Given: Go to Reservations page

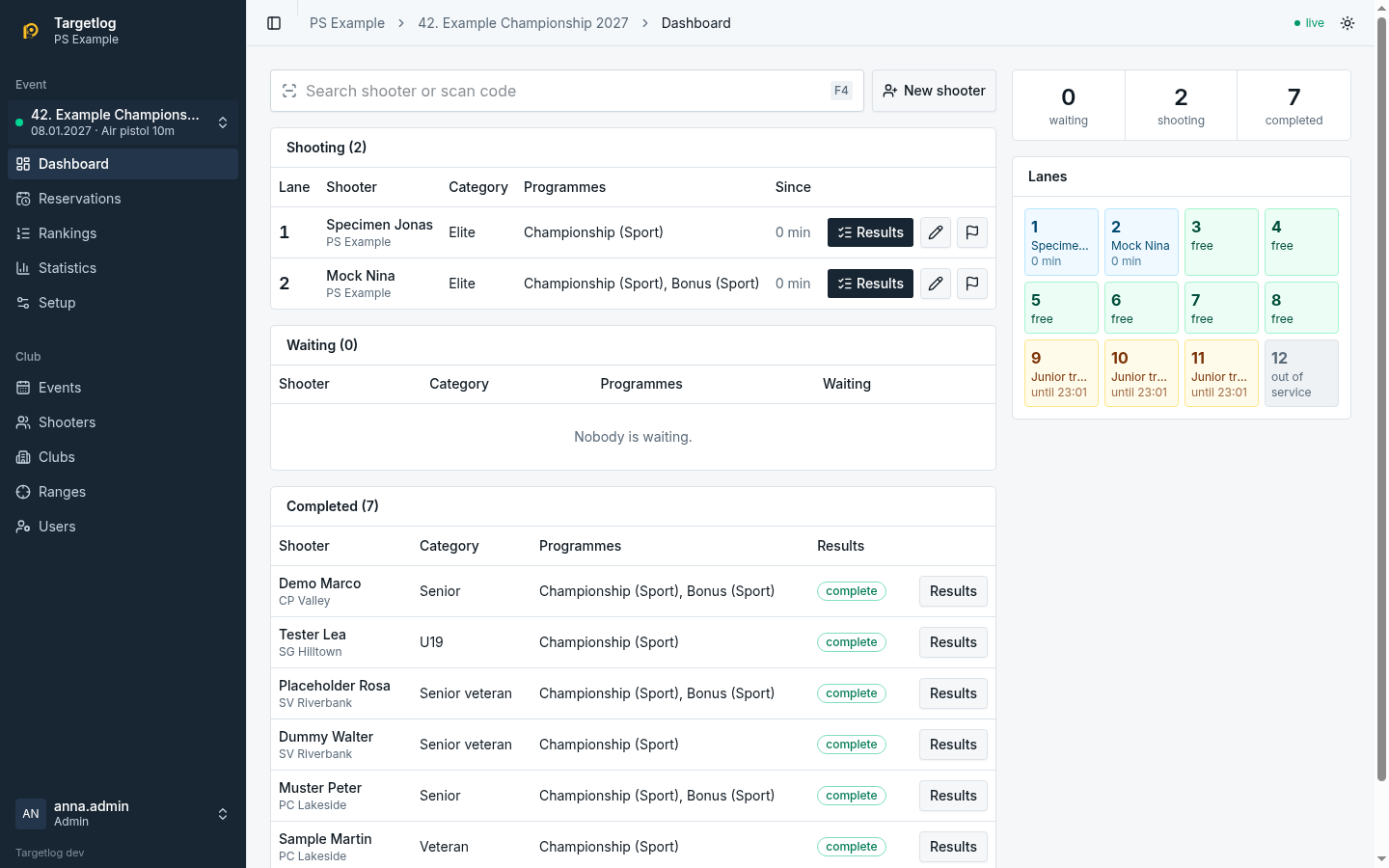Looking at the screenshot, I should [x=123, y=199].
